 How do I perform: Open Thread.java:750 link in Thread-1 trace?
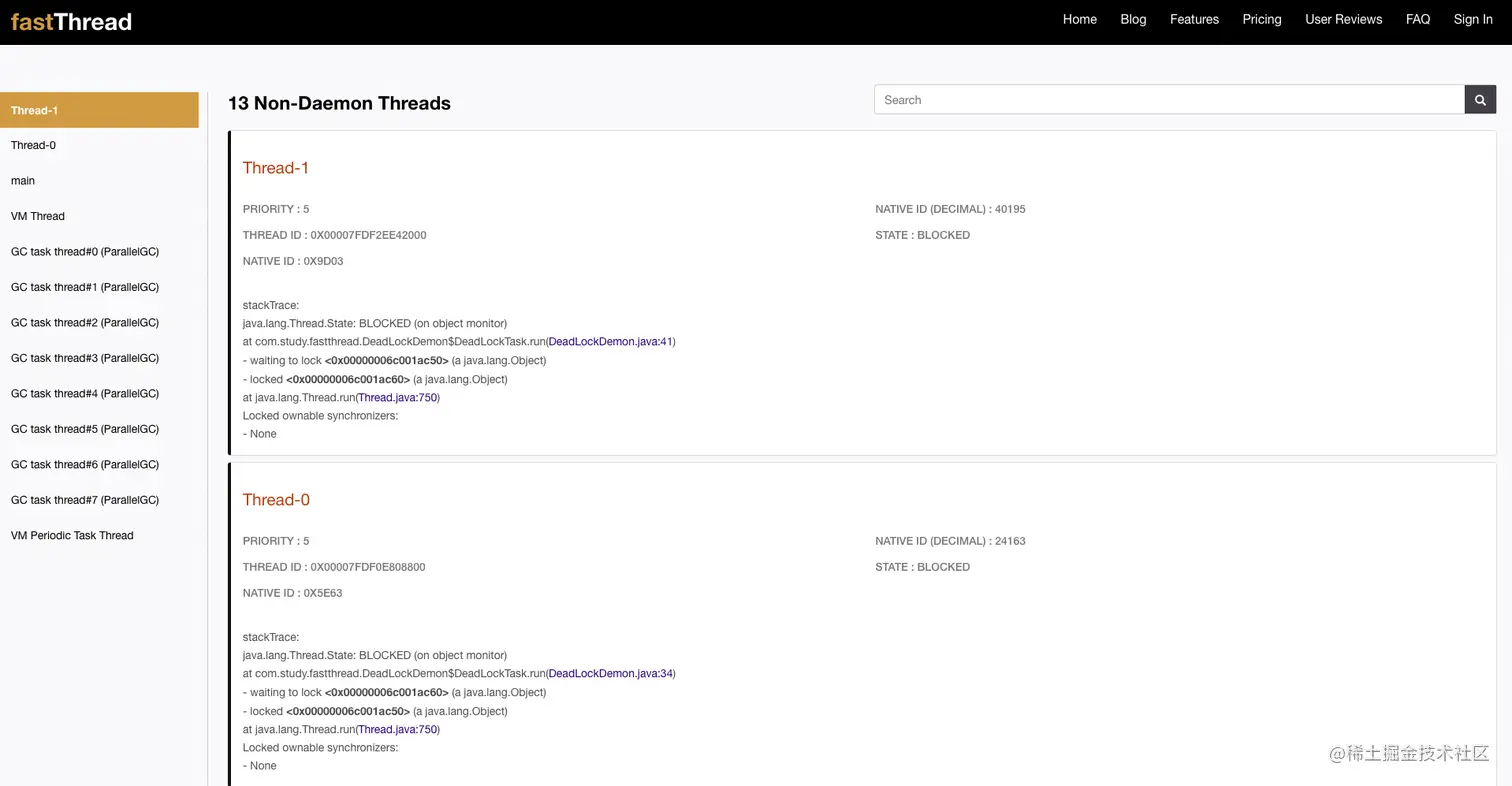tap(397, 398)
